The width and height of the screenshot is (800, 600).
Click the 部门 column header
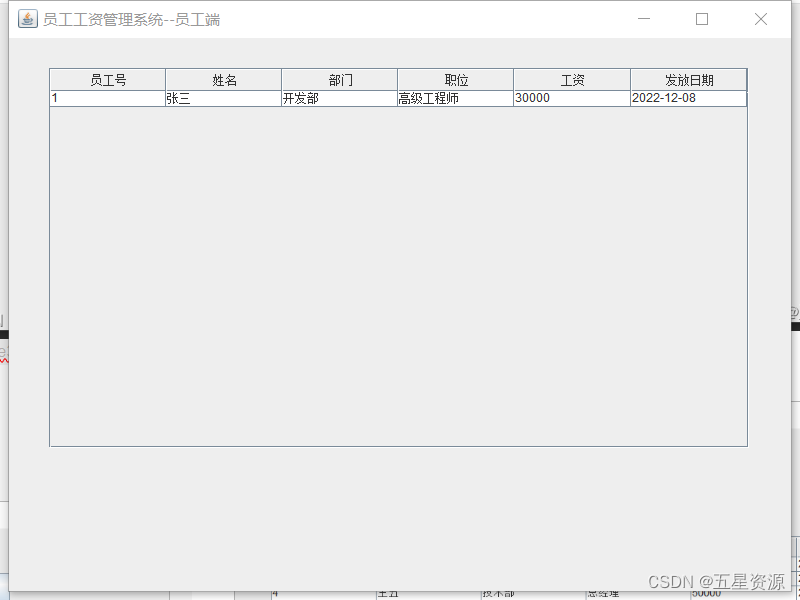(340, 79)
